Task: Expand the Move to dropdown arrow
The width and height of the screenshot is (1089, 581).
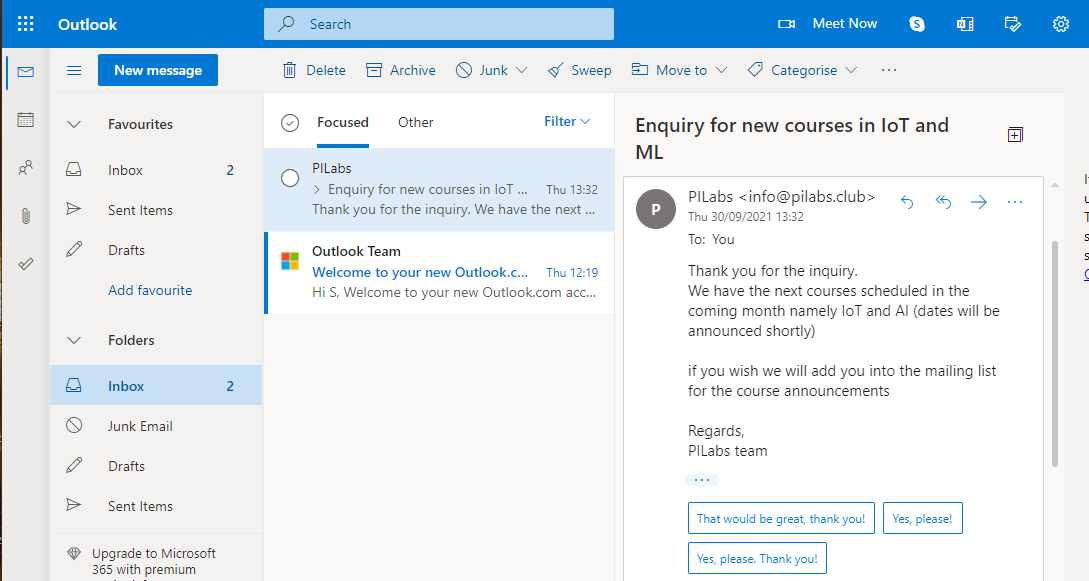Action: click(x=721, y=70)
